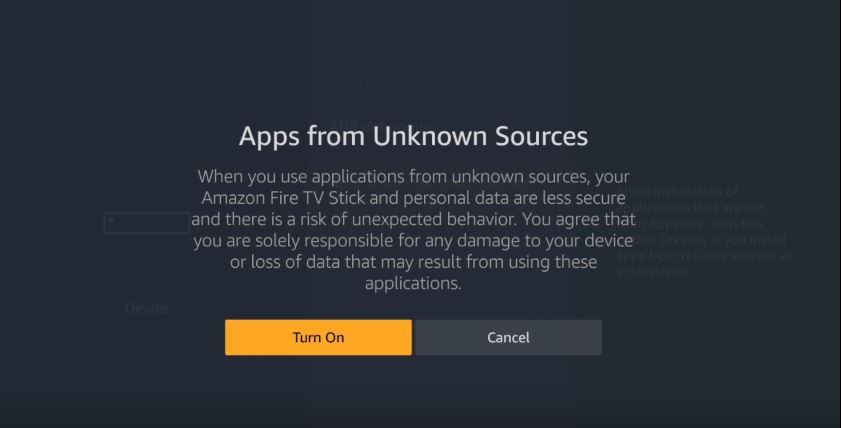The image size is (841, 428).
Task: Click the 'Cancel' label text
Action: pos(508,337)
